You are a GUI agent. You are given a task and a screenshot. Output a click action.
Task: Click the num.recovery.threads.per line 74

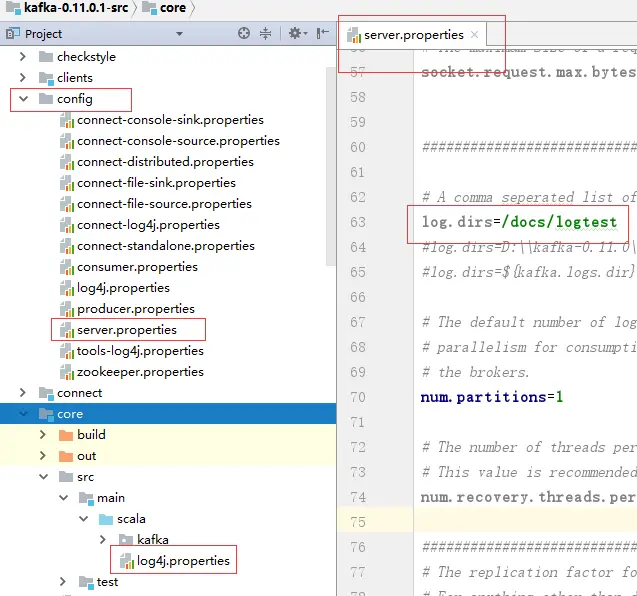click(528, 497)
